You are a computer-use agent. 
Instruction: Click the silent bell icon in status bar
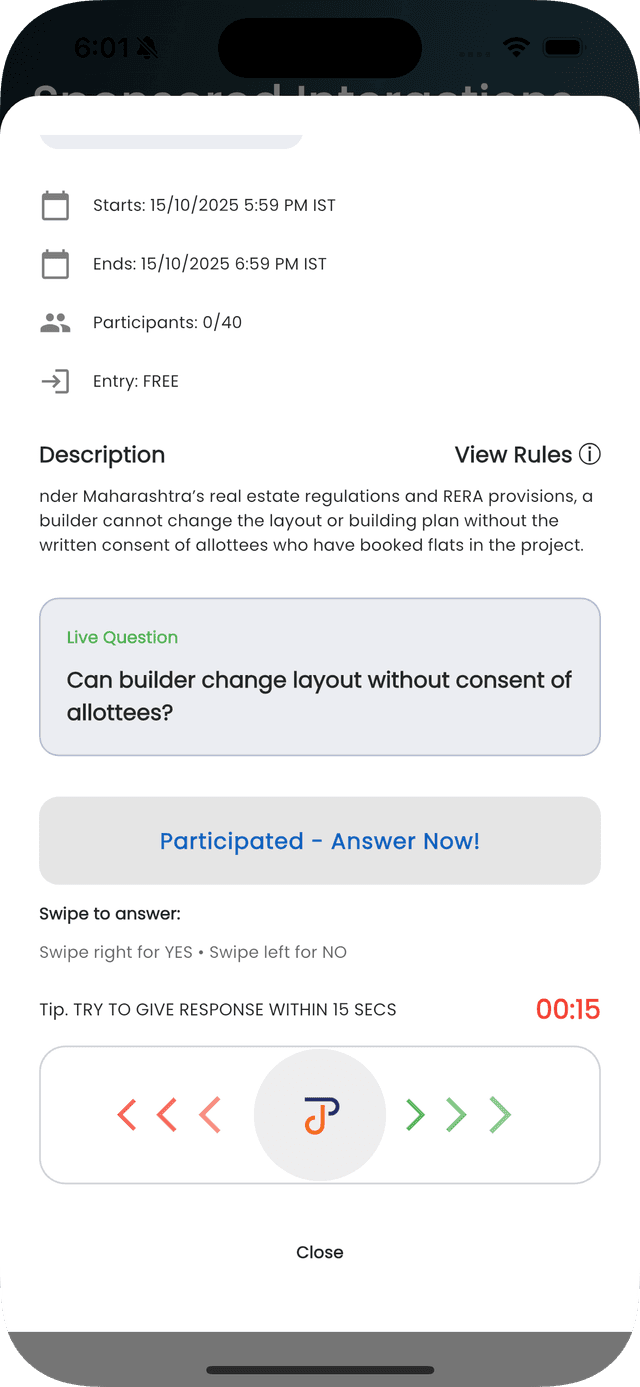tap(147, 47)
